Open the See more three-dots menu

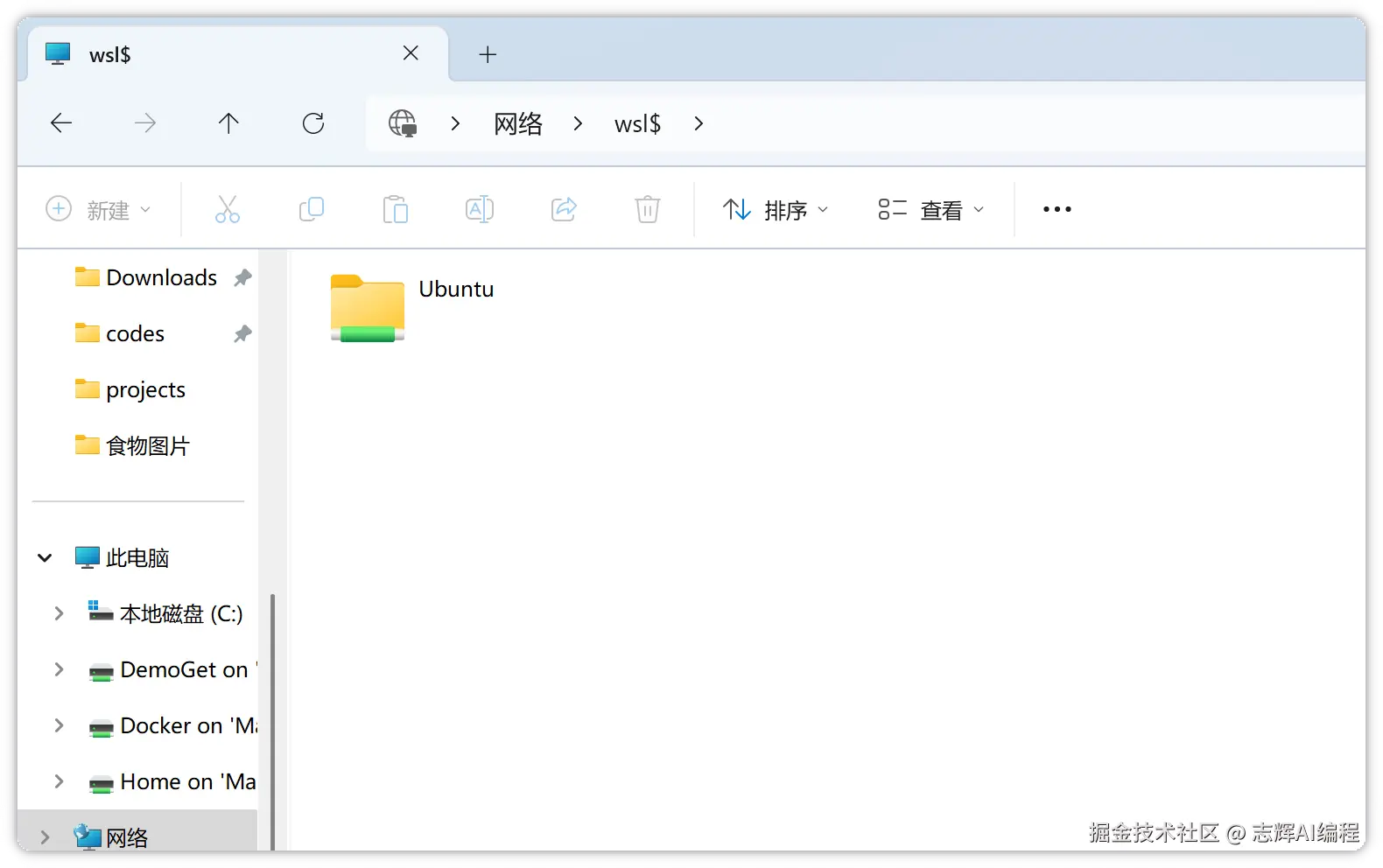[1057, 210]
